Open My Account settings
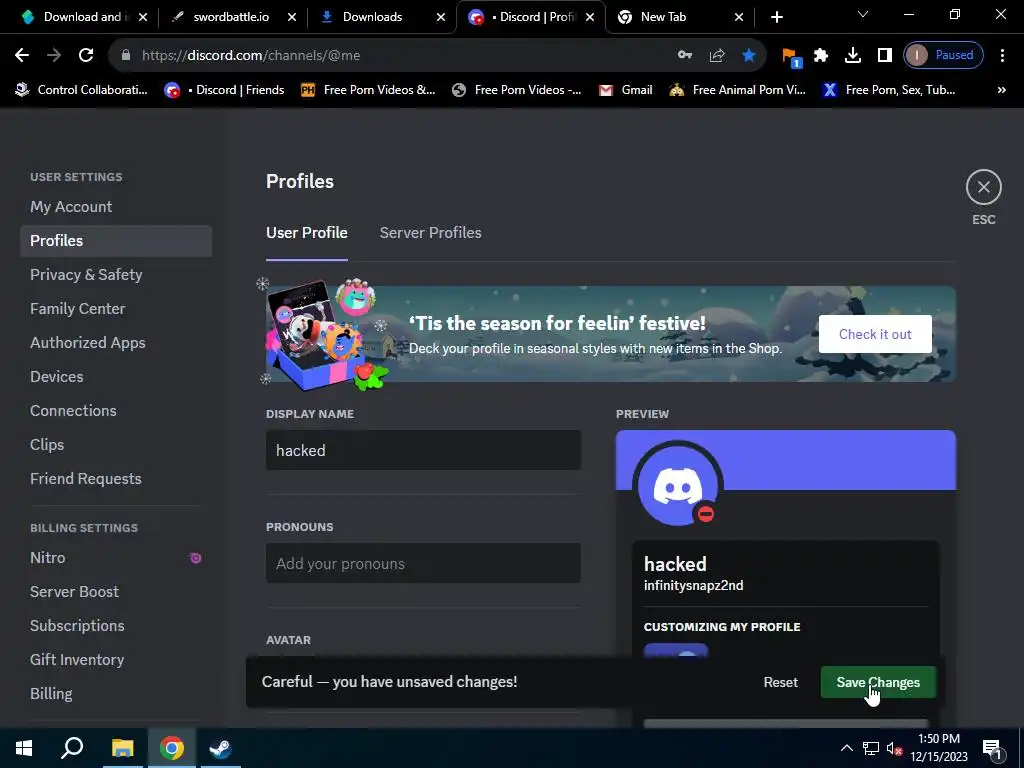Screen dimensions: 1024x768 click(116, 207)
